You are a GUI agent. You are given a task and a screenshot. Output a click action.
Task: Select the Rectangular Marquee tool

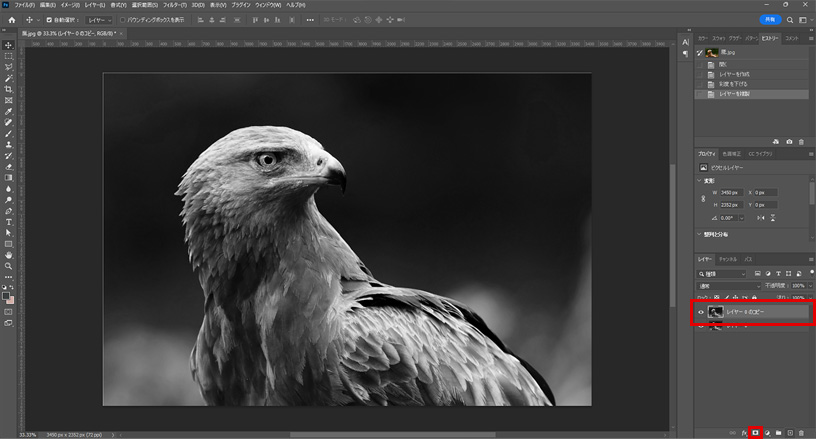click(x=8, y=56)
